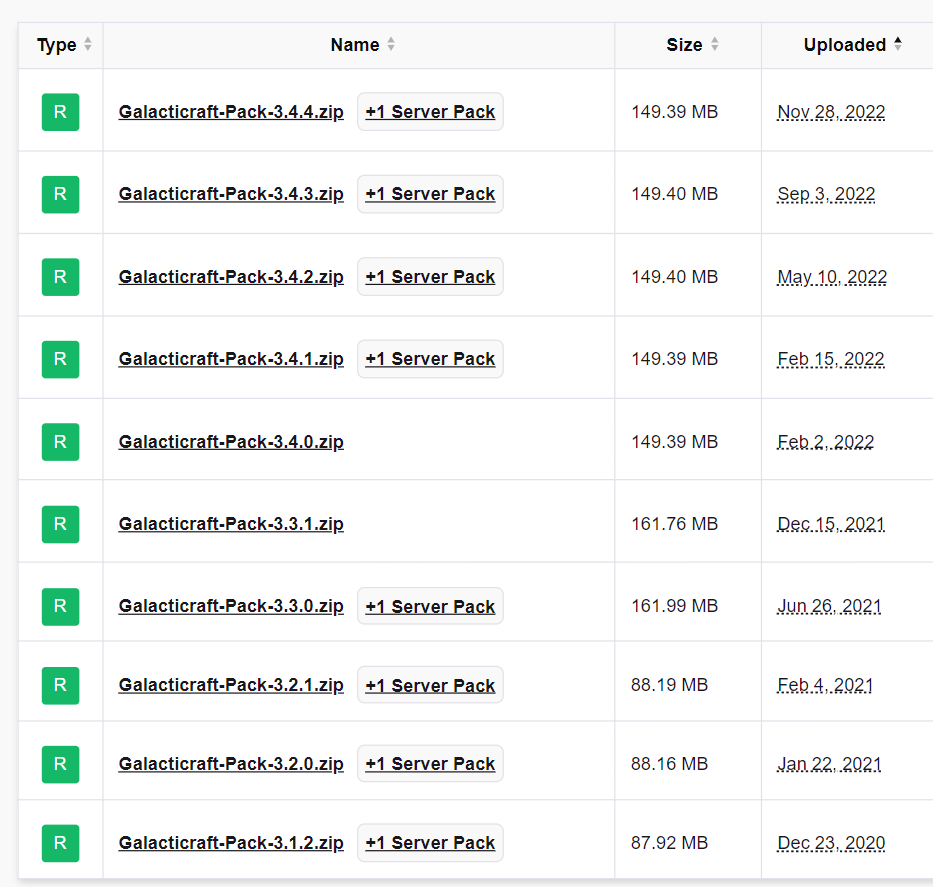Click the 149.39 MB size in the 3.4.4 row

coord(675,112)
